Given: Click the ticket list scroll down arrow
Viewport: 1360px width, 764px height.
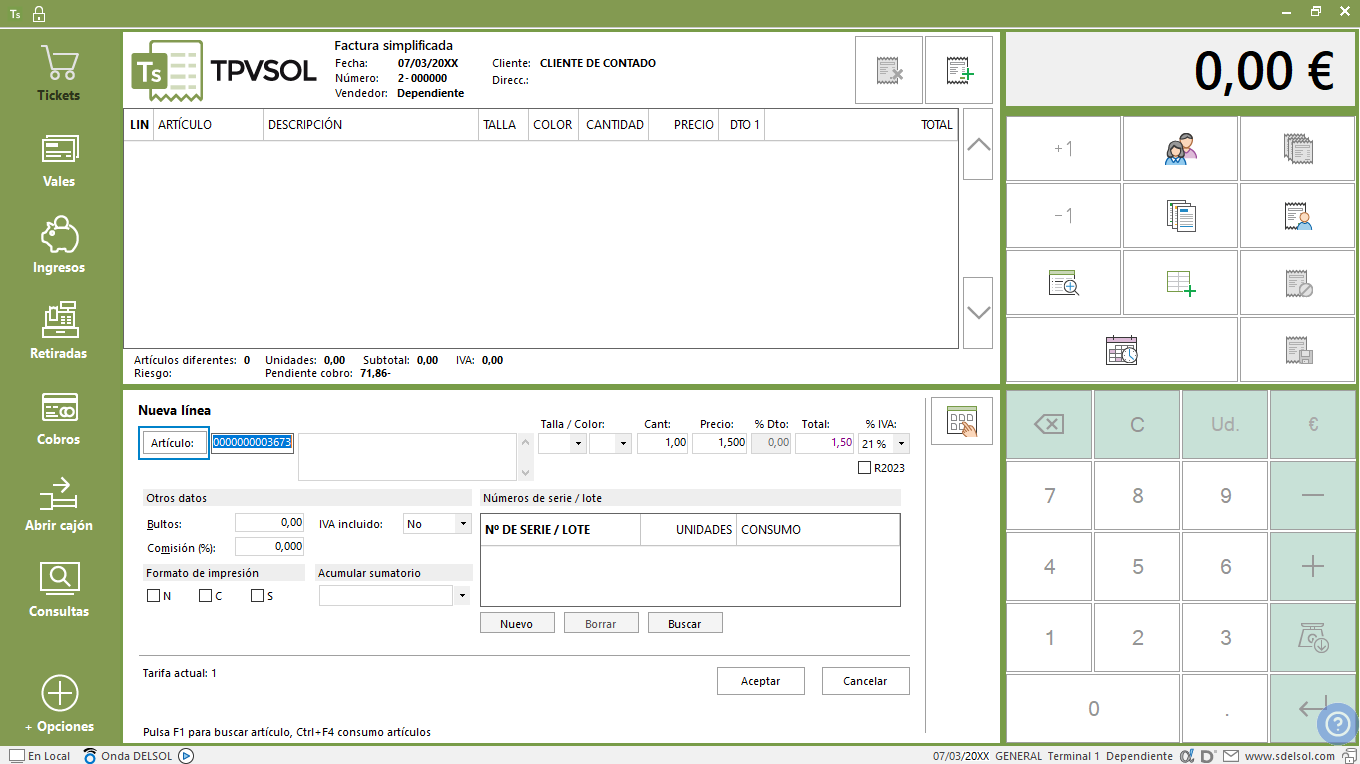Looking at the screenshot, I should 978,313.
